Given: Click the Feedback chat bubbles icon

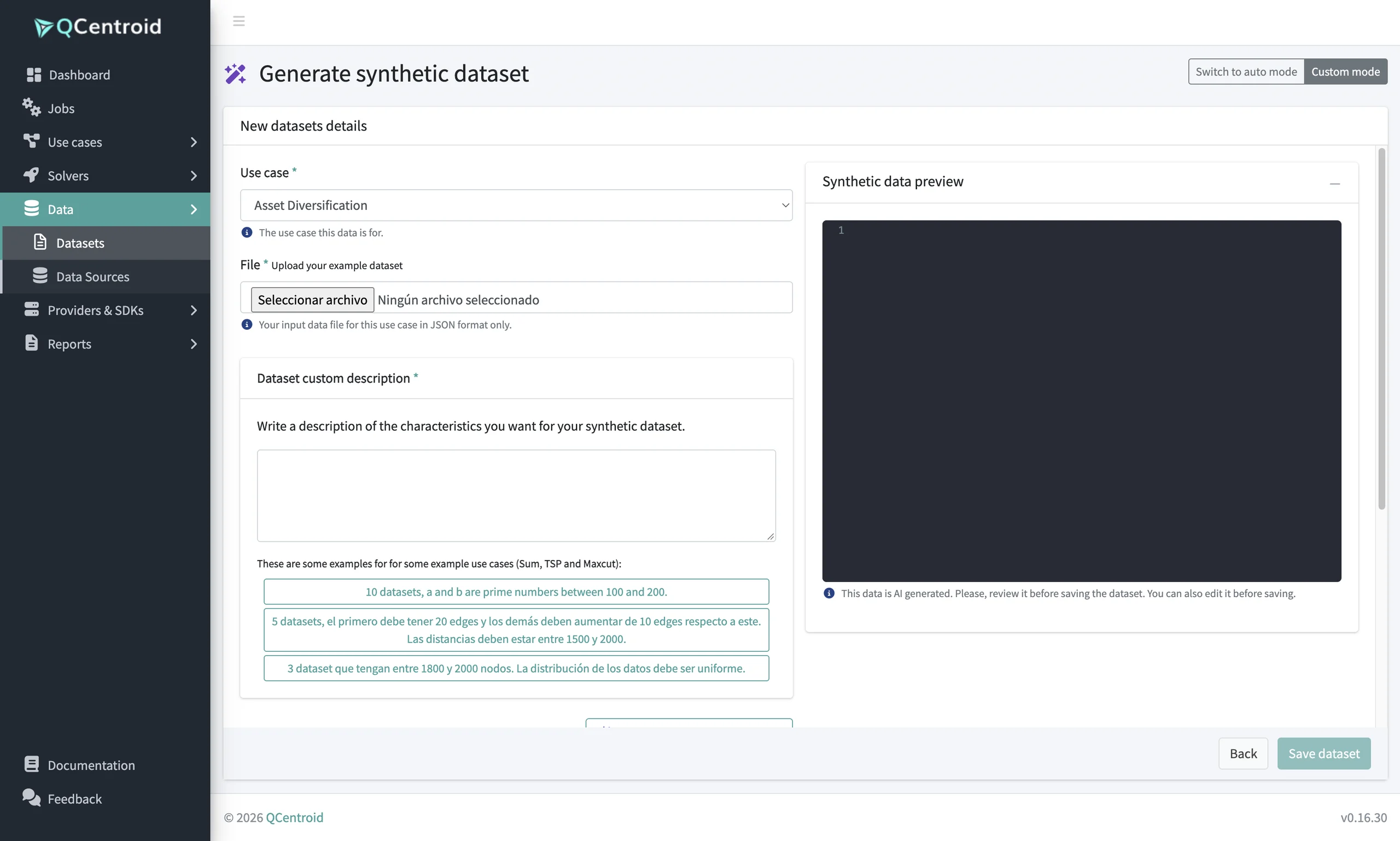Looking at the screenshot, I should pyautogui.click(x=31, y=798).
